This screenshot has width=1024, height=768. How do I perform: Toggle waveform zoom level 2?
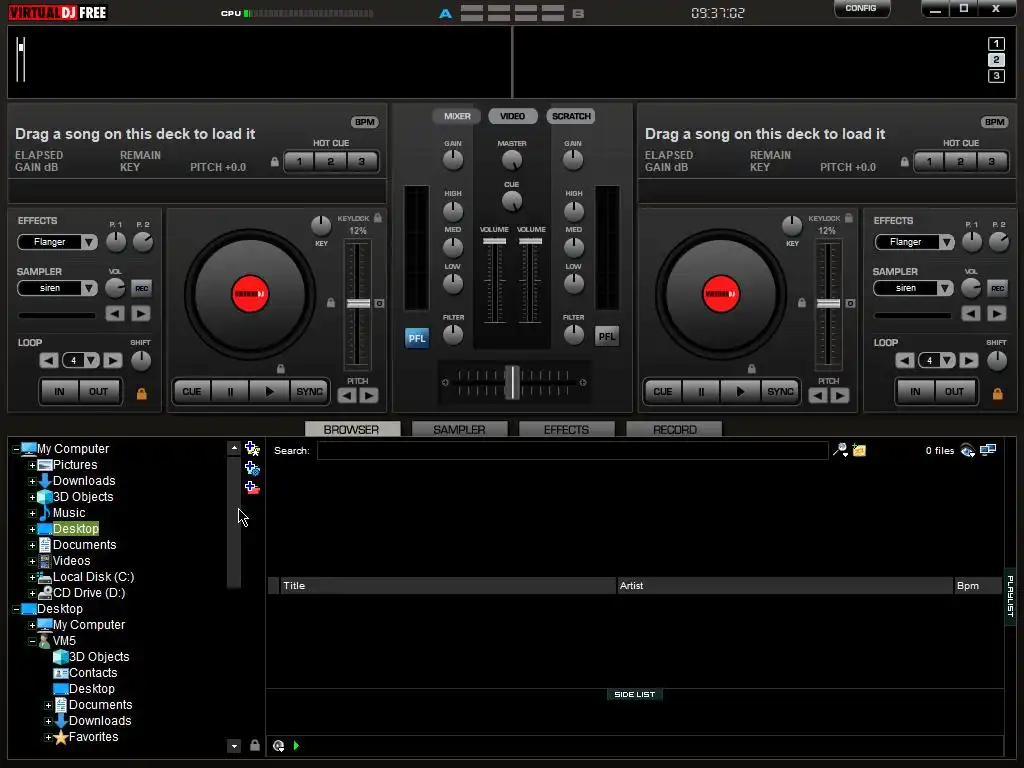(996, 60)
